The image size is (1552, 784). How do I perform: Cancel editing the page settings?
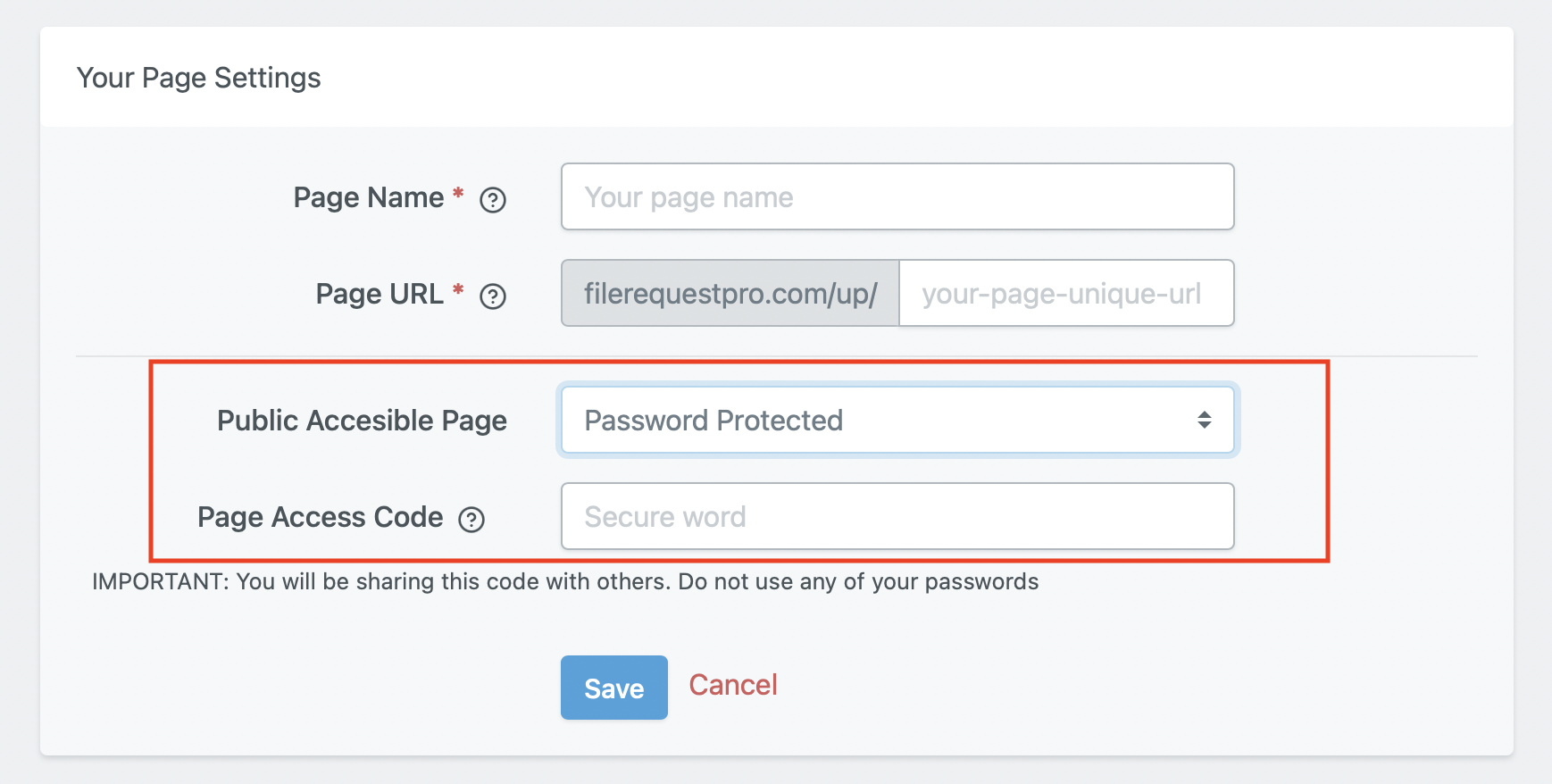click(733, 685)
